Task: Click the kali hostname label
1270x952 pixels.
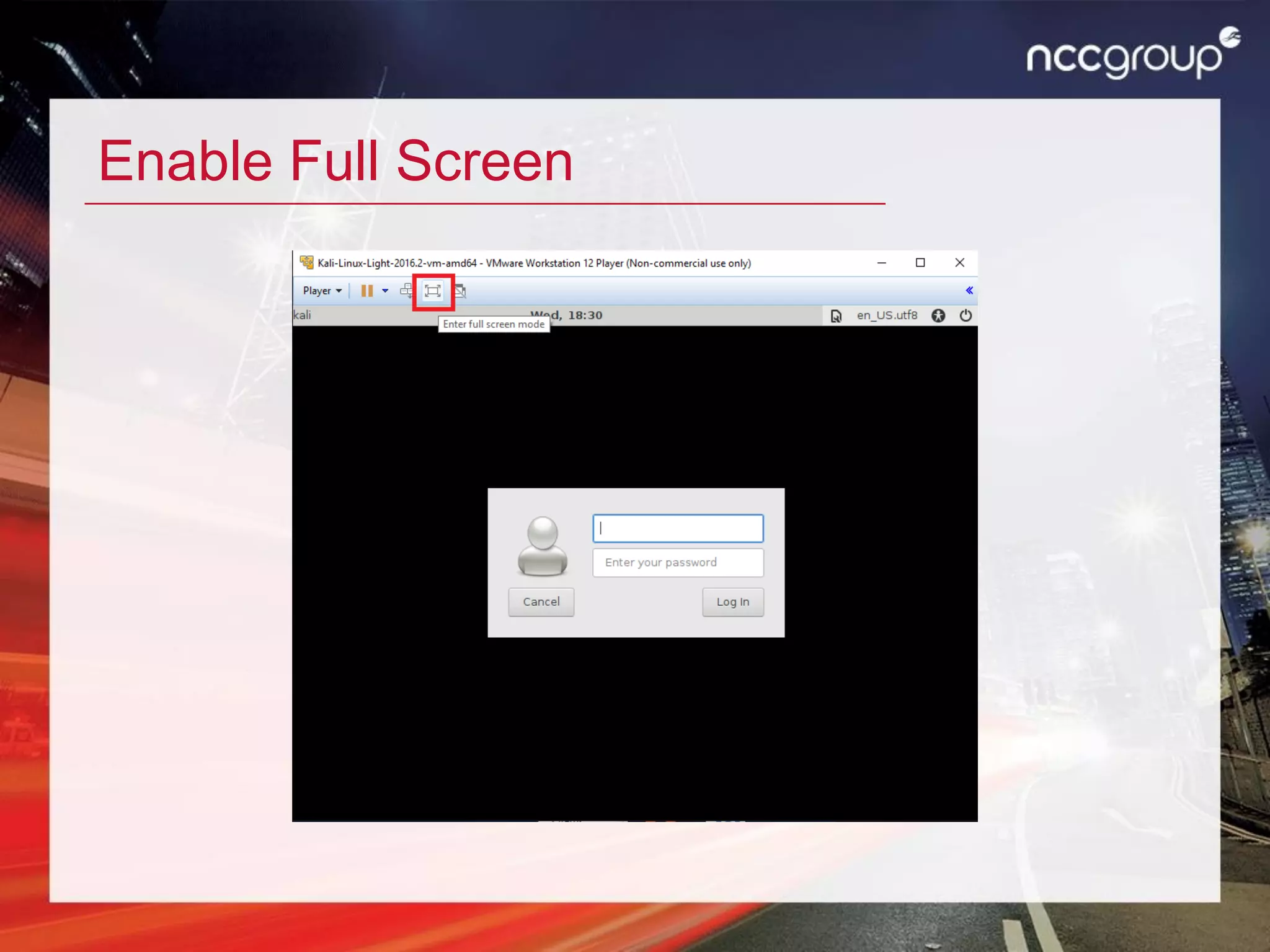Action: pyautogui.click(x=302, y=315)
